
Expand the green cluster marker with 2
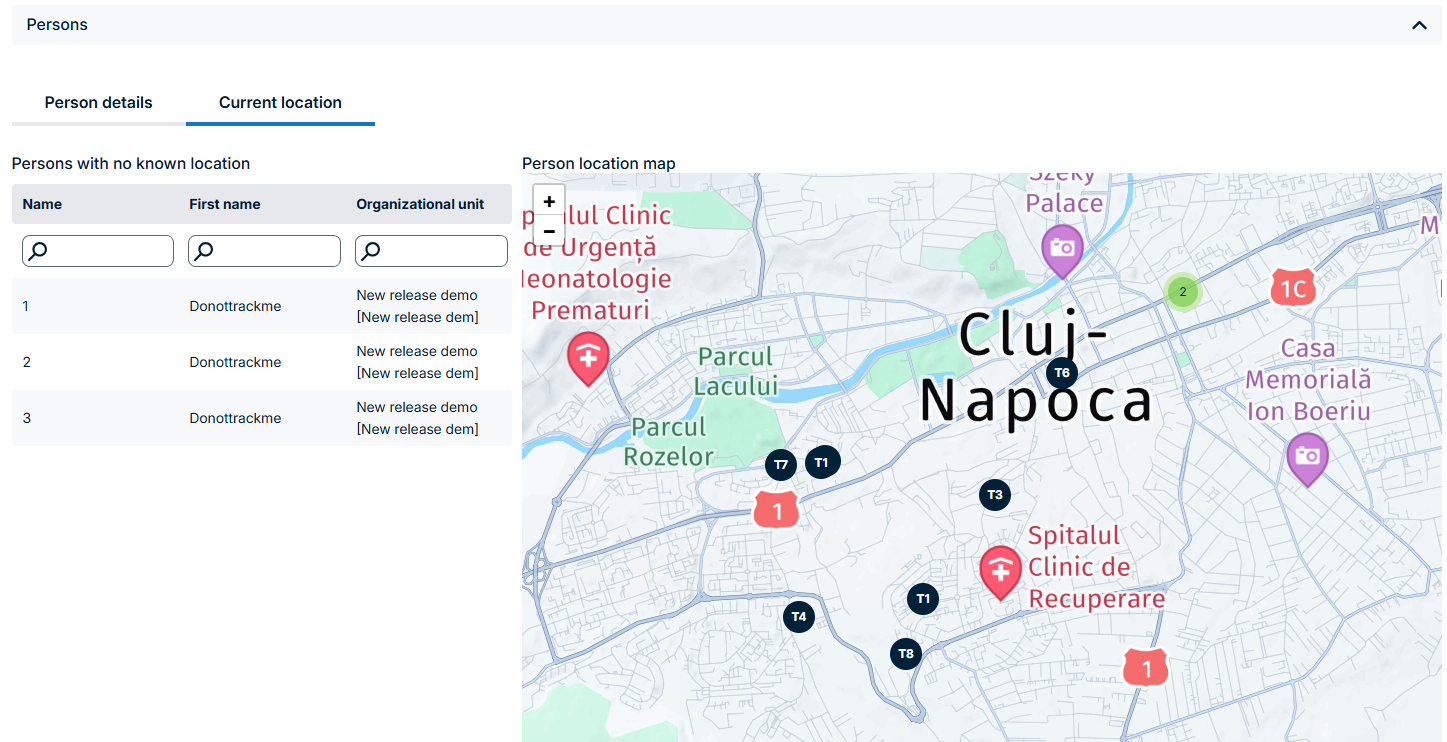coord(1182,292)
